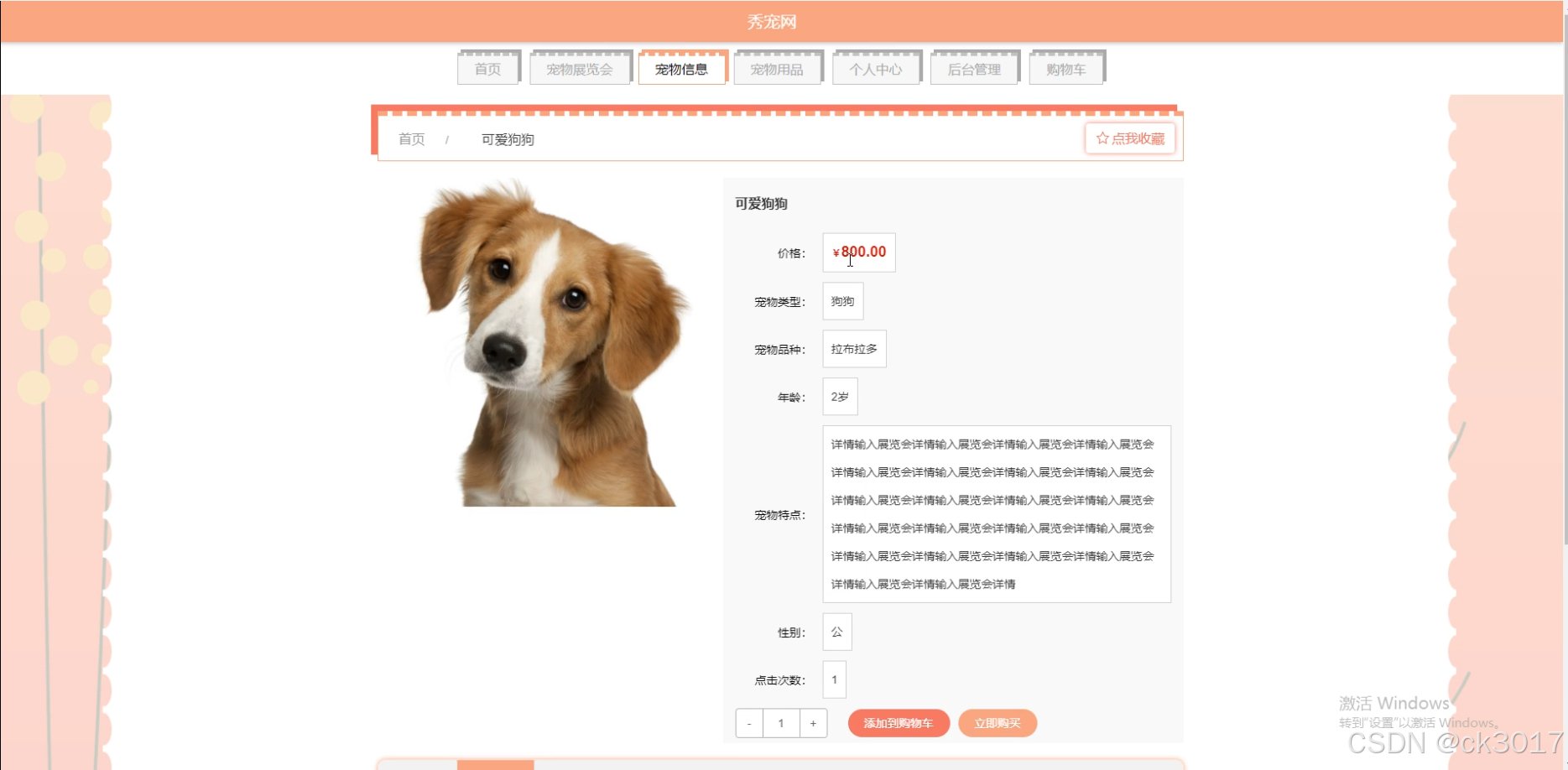The height and width of the screenshot is (770, 1568).
Task: Click the 点击次数 value 1
Action: 834,679
